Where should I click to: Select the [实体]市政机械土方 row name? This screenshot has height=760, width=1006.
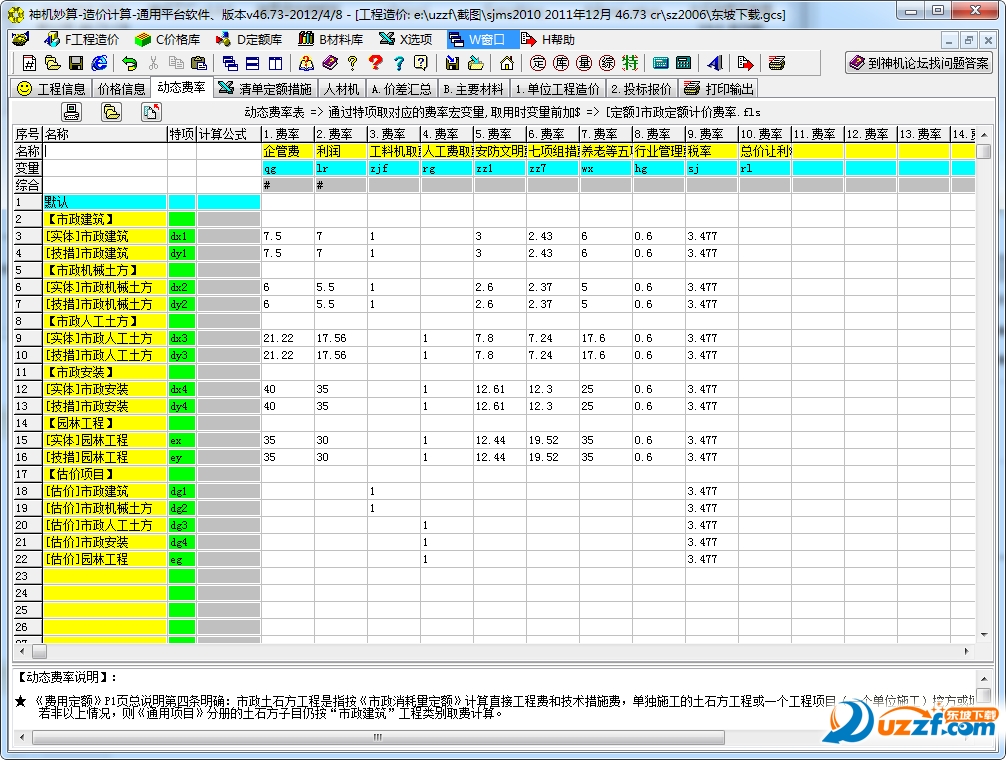pos(105,287)
